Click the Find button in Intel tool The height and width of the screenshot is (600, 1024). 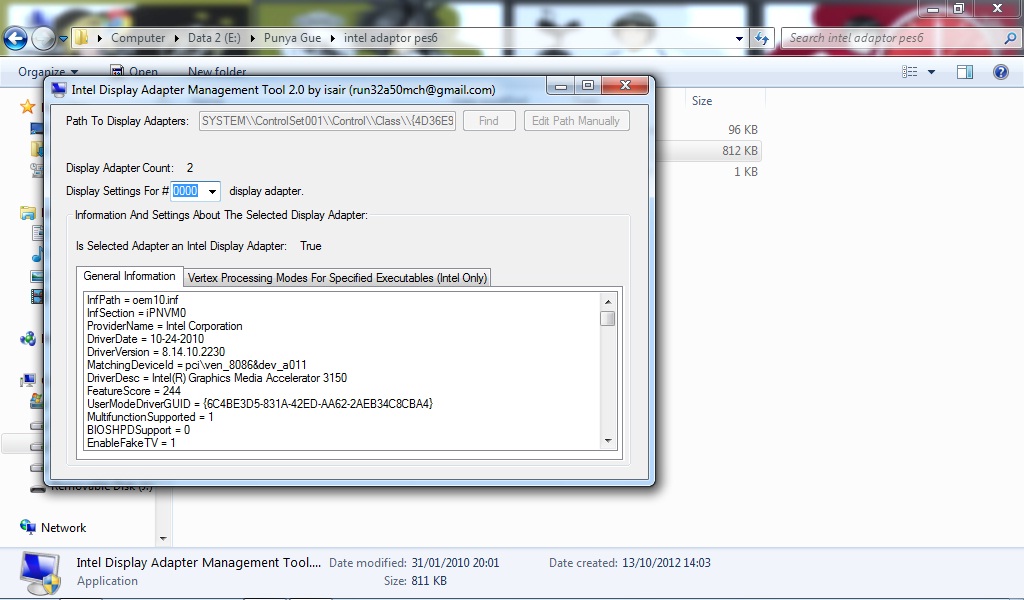tap(489, 121)
